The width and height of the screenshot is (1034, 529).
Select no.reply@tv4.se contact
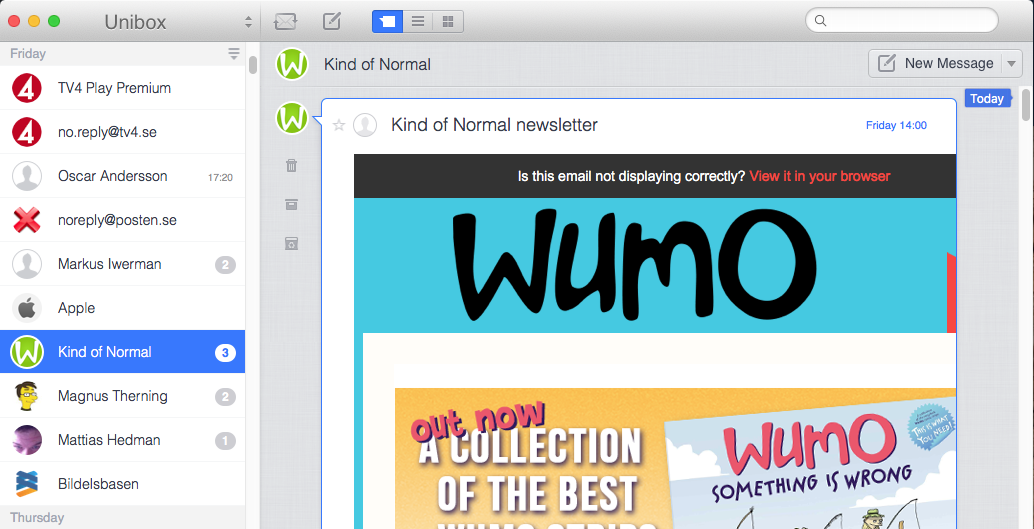click(123, 132)
